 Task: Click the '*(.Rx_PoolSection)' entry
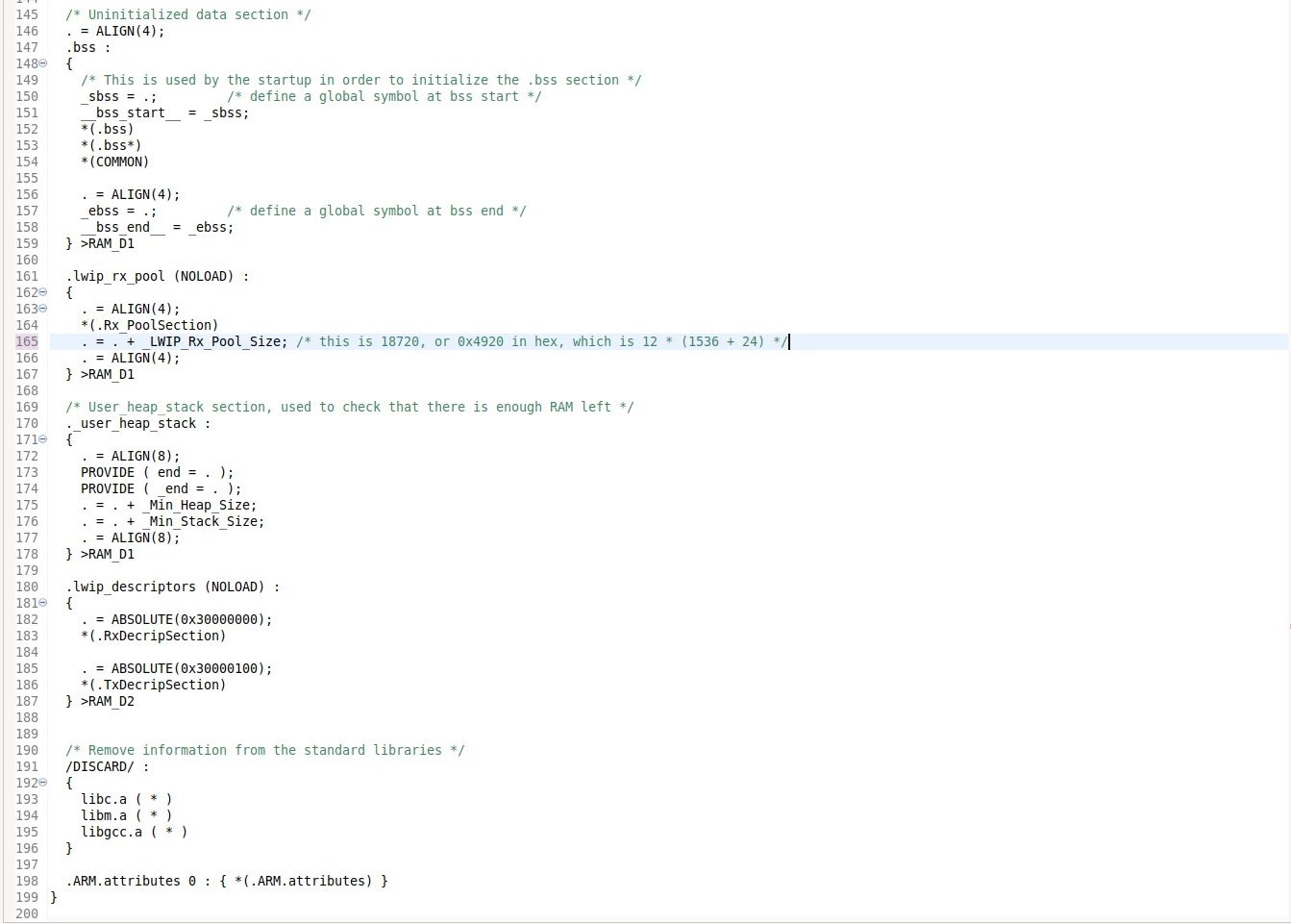(x=149, y=325)
